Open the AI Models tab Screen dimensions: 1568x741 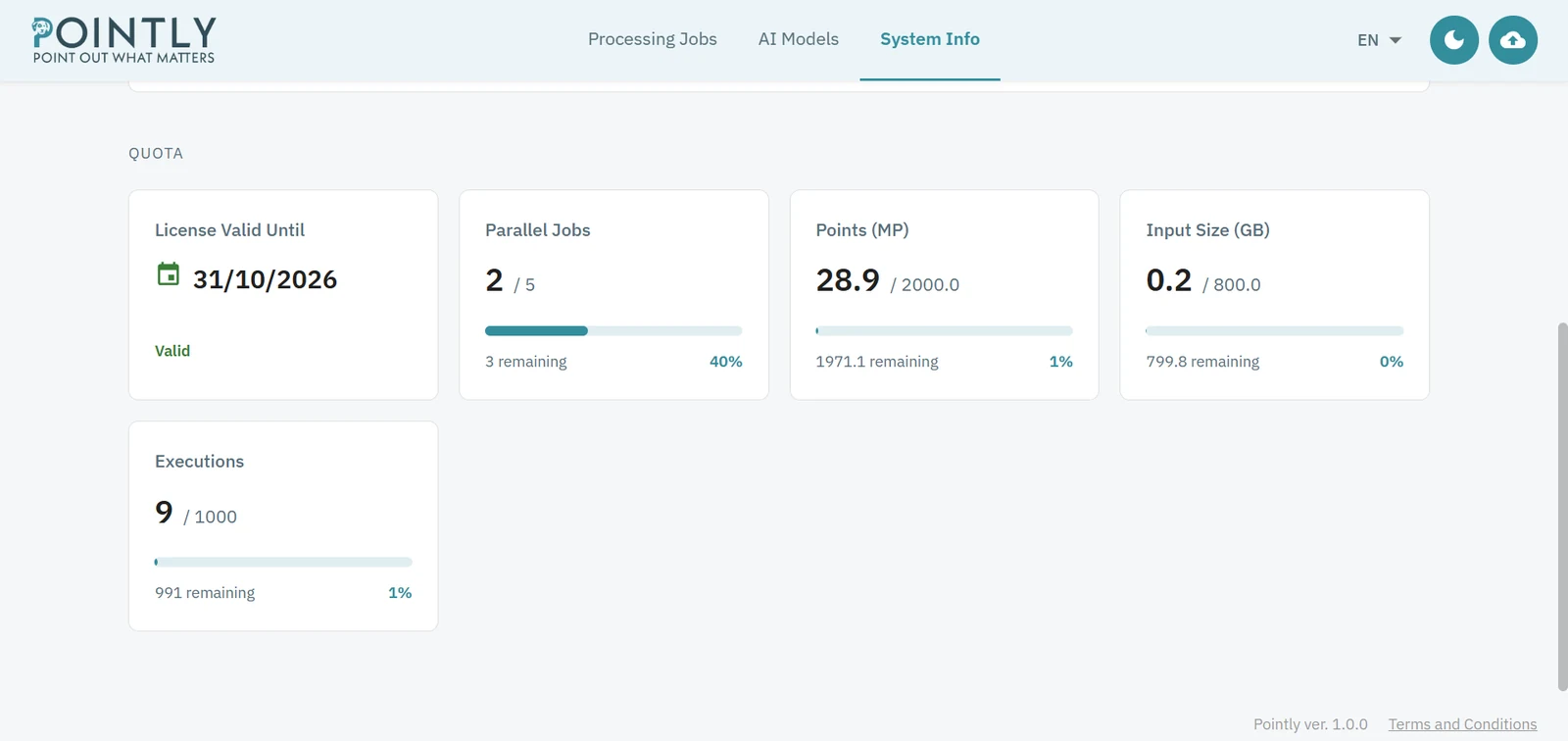click(799, 39)
